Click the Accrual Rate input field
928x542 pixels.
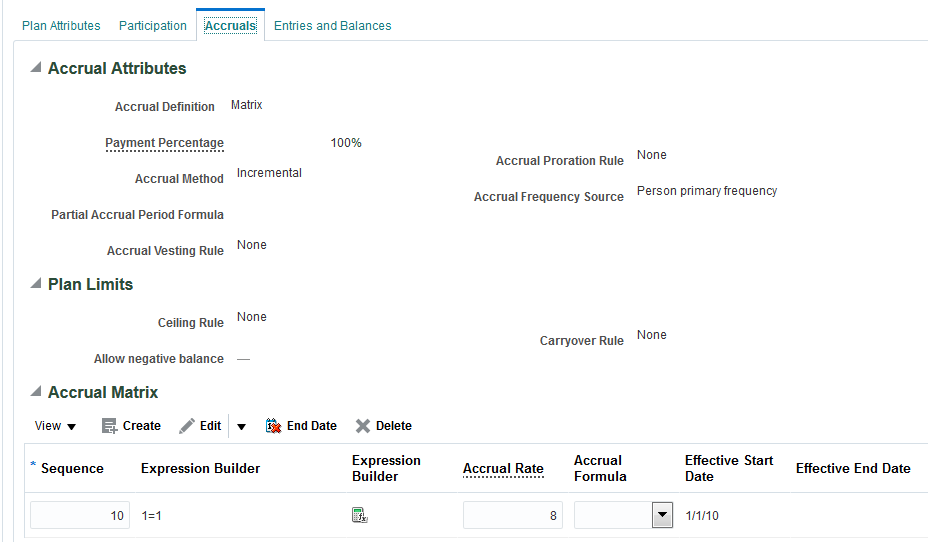(x=512, y=515)
